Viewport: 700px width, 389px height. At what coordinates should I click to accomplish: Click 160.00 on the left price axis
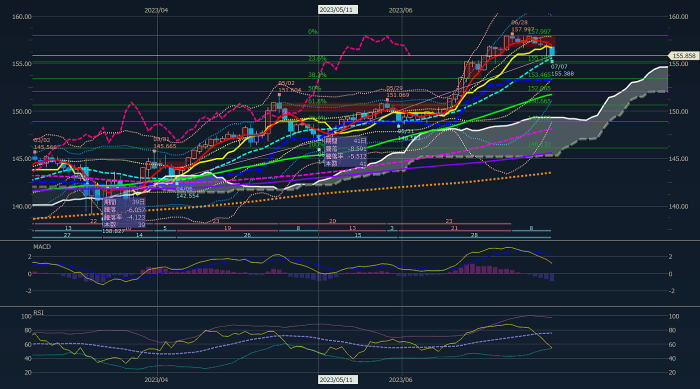point(21,17)
